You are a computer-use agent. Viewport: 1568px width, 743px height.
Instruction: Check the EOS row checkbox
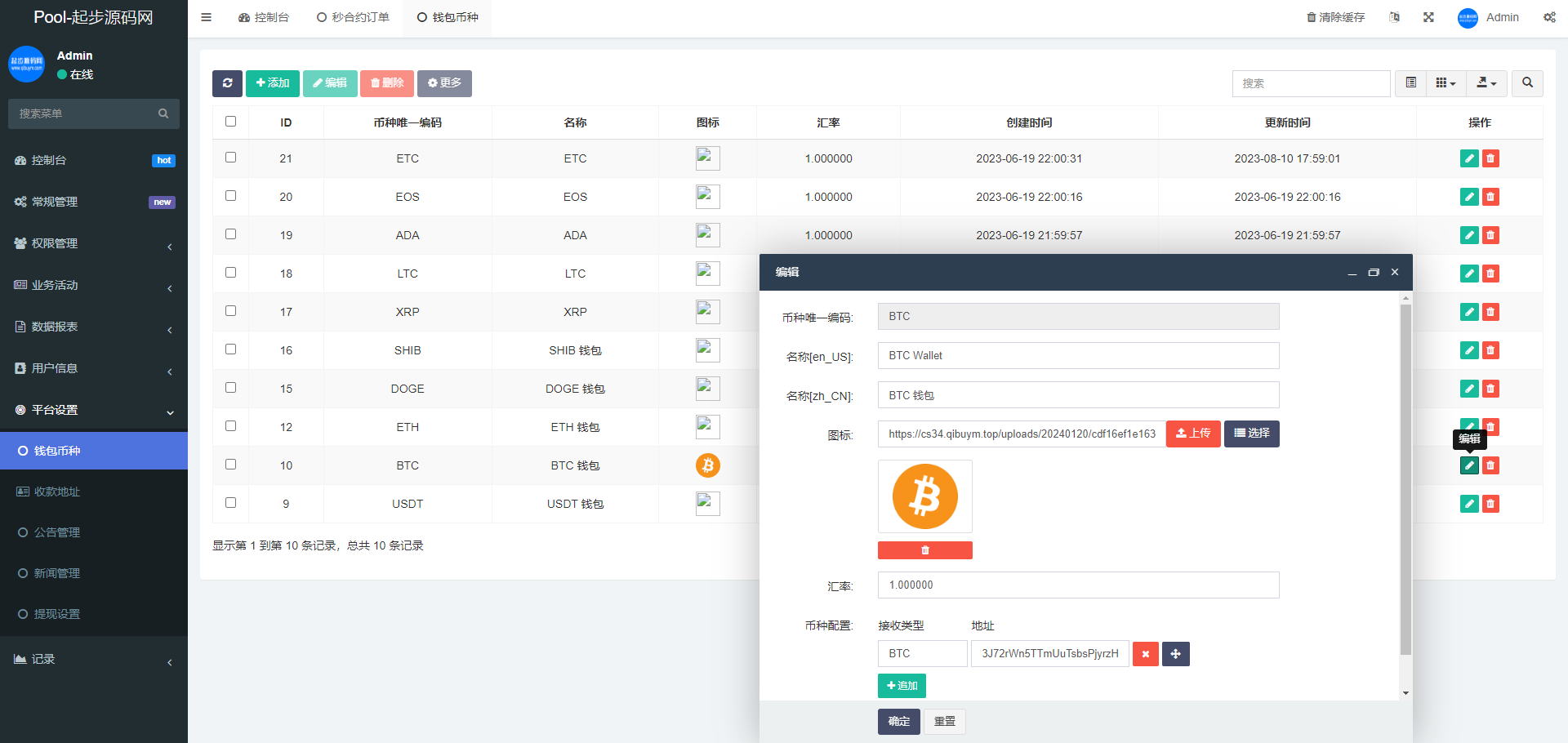(x=230, y=196)
